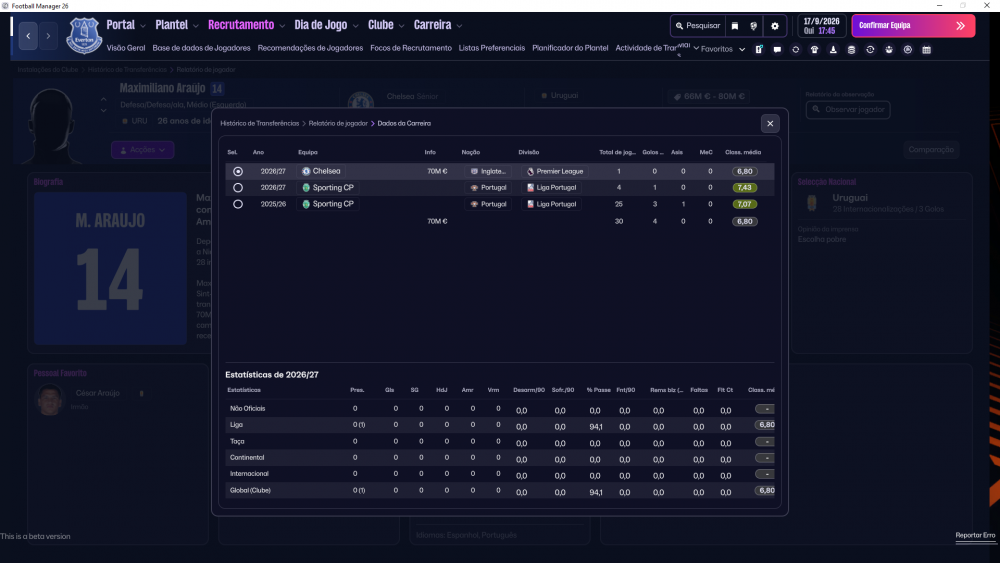Open Base de dados de Jogadores tab
Viewport: 1000px width, 563px height.
(201, 48)
